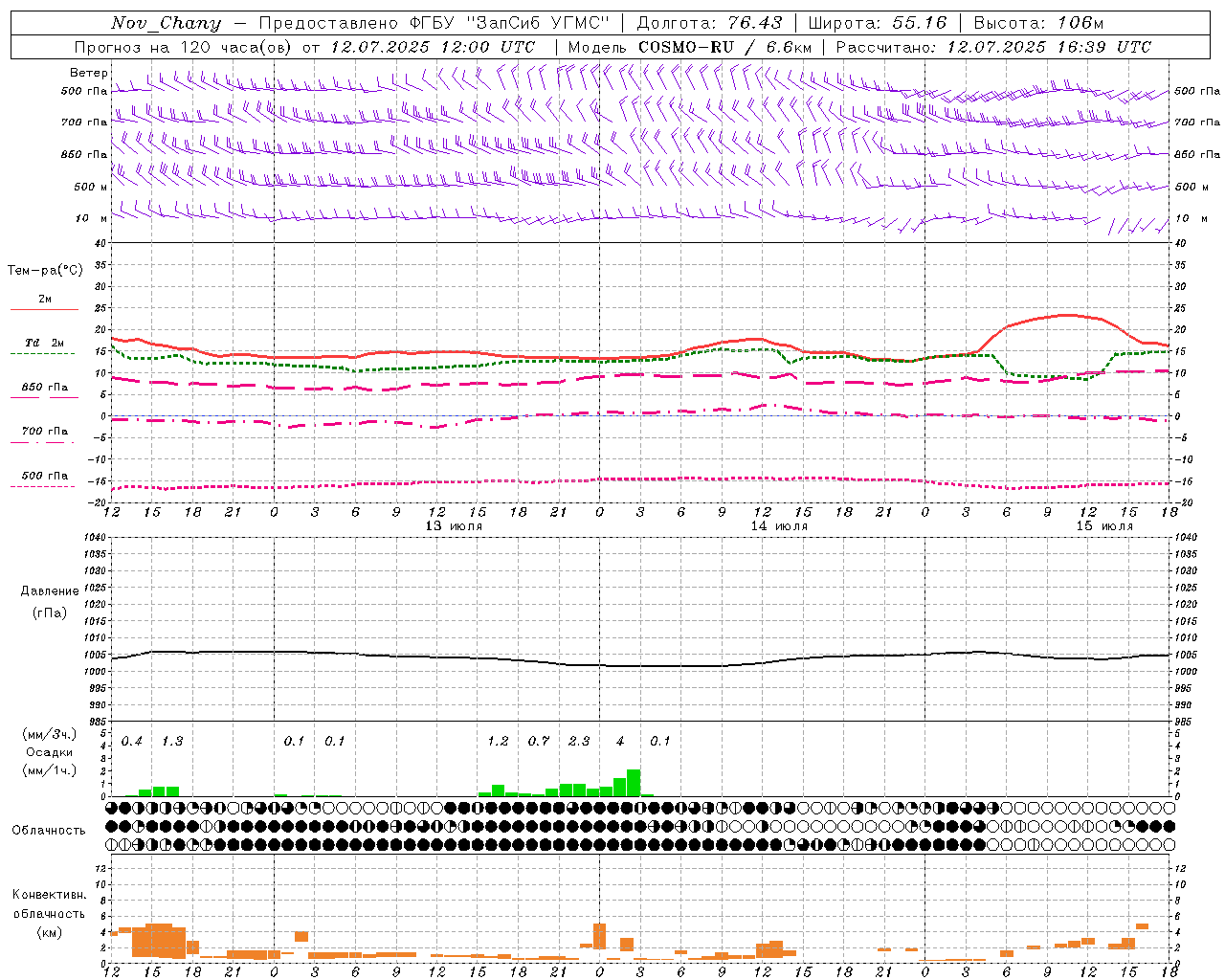Click the "Ветер" wind panel label
Image resolution: width=1225 pixels, height=980 pixels.
click(x=88, y=73)
